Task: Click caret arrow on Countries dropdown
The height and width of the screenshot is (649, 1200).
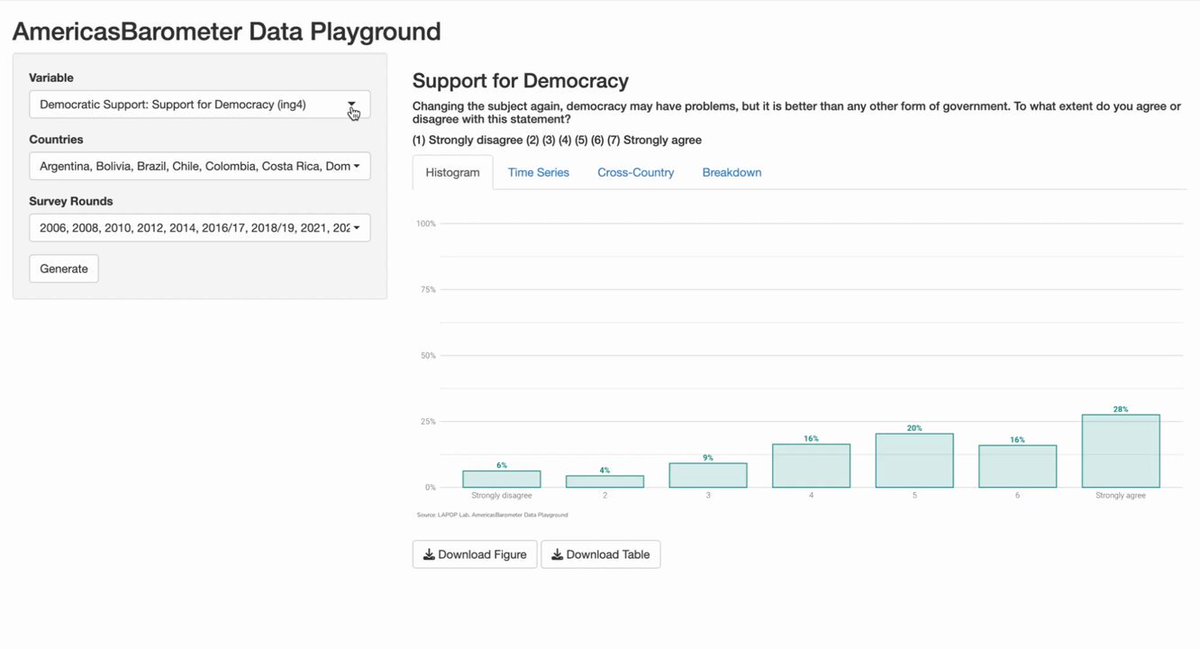Action: click(357, 166)
